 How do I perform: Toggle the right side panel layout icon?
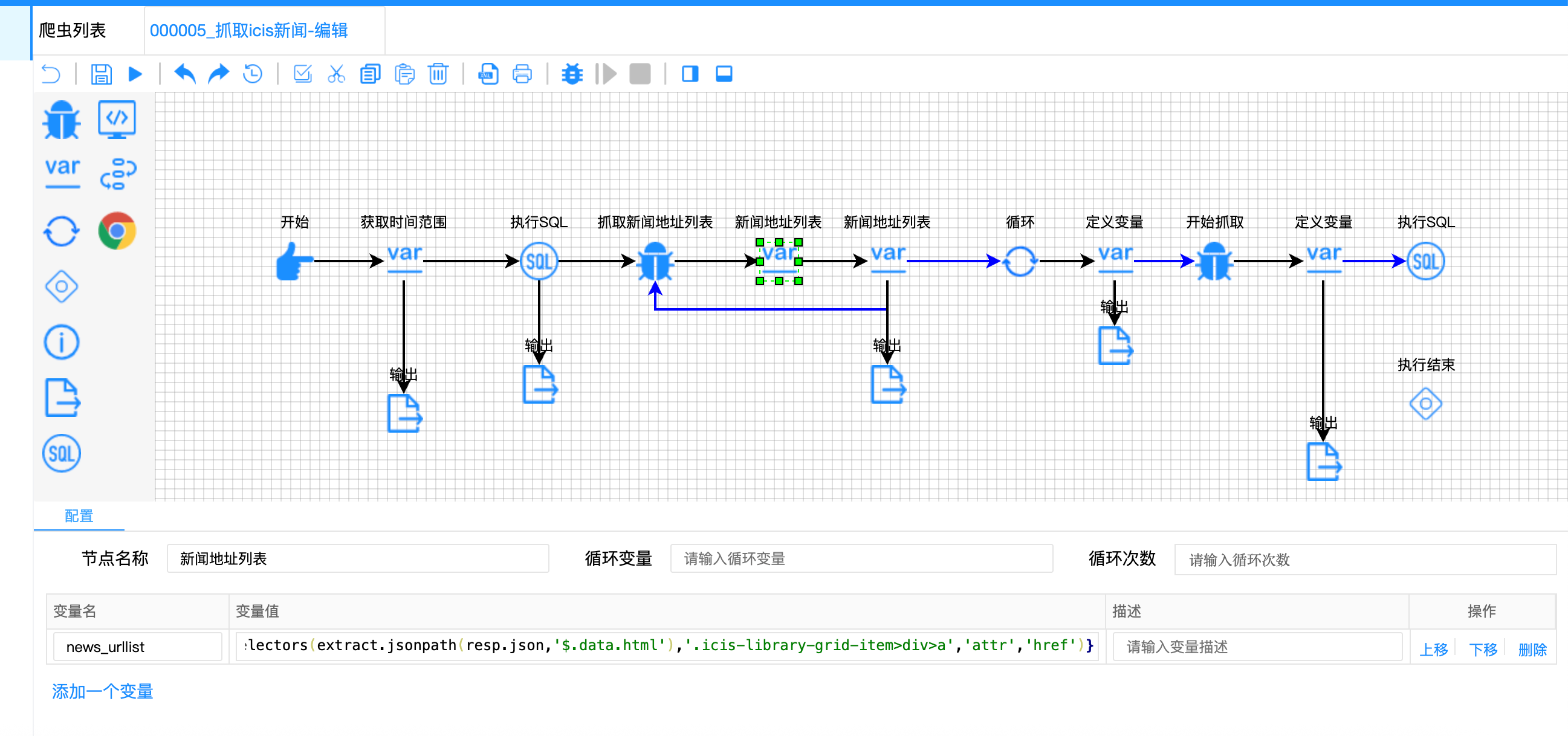point(690,74)
